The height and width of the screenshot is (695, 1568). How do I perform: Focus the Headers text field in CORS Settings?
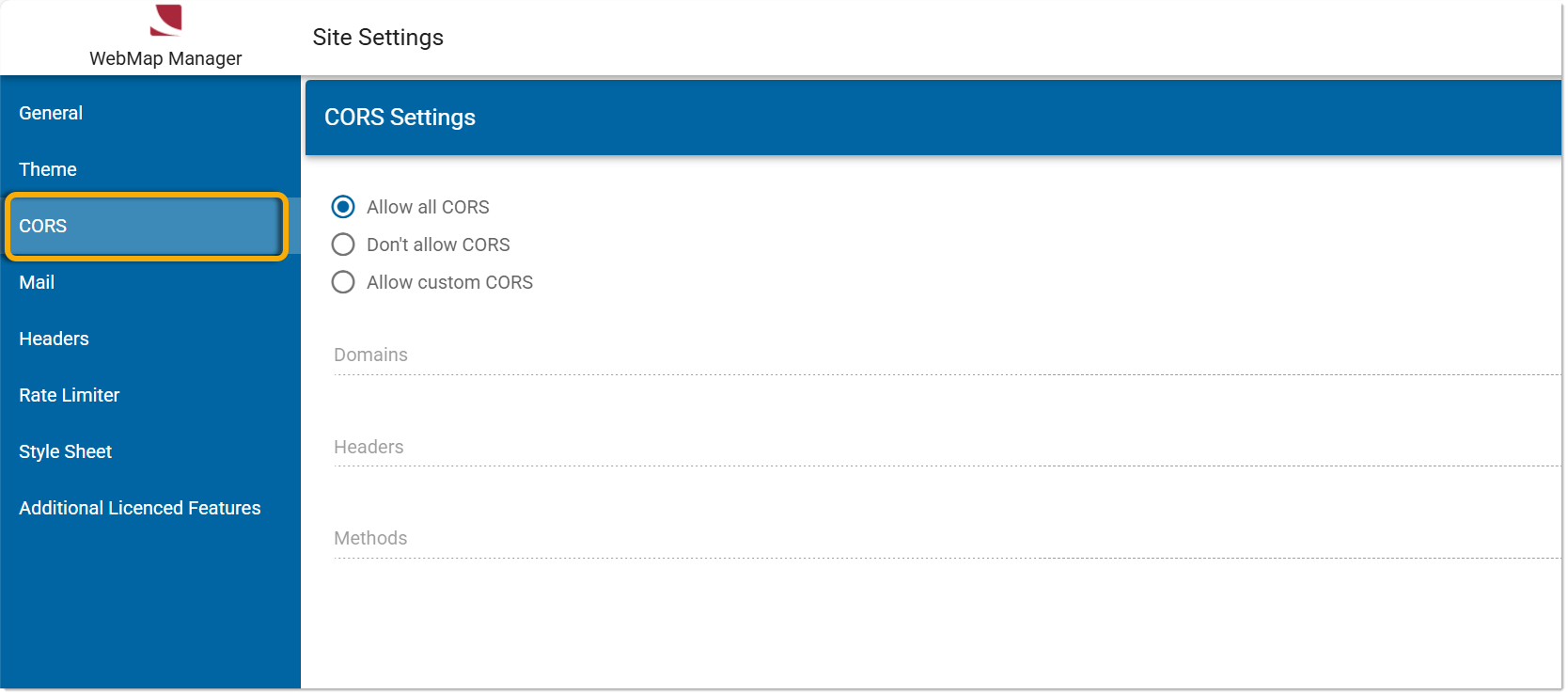[x=947, y=447]
